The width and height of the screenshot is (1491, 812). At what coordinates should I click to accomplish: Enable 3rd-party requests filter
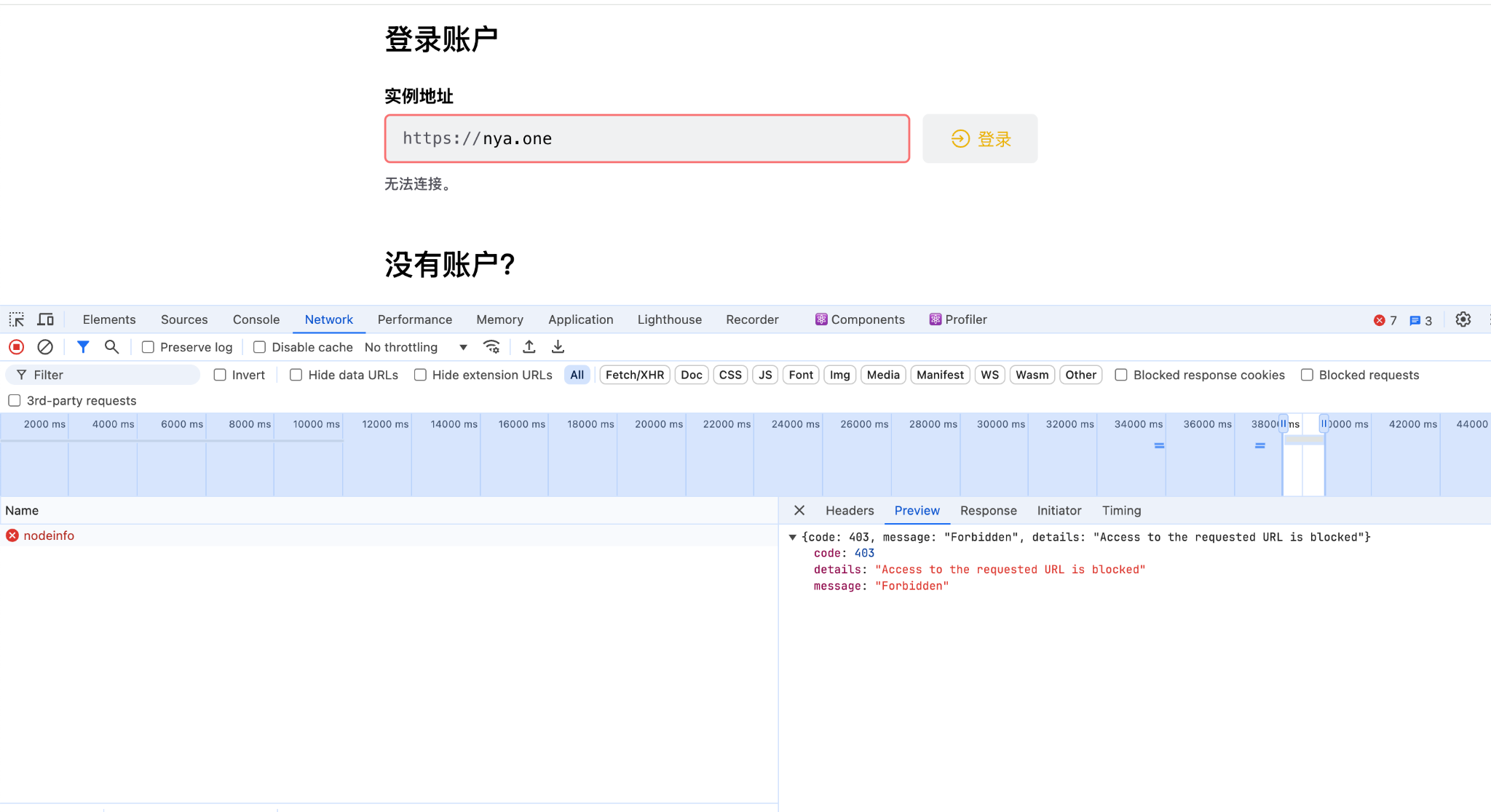[15, 400]
